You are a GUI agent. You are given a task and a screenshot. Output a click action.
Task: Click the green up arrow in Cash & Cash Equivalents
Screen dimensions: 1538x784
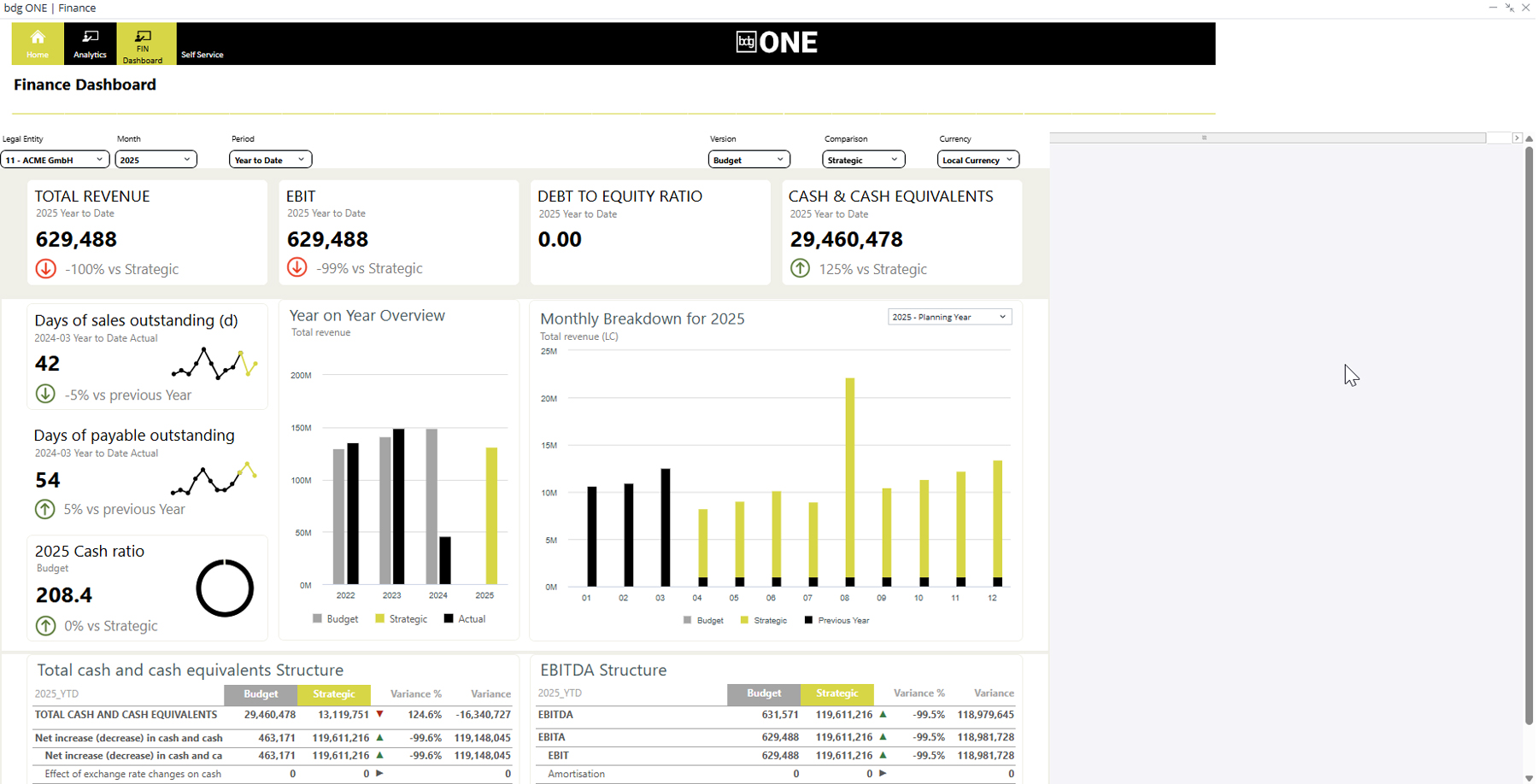tap(800, 269)
